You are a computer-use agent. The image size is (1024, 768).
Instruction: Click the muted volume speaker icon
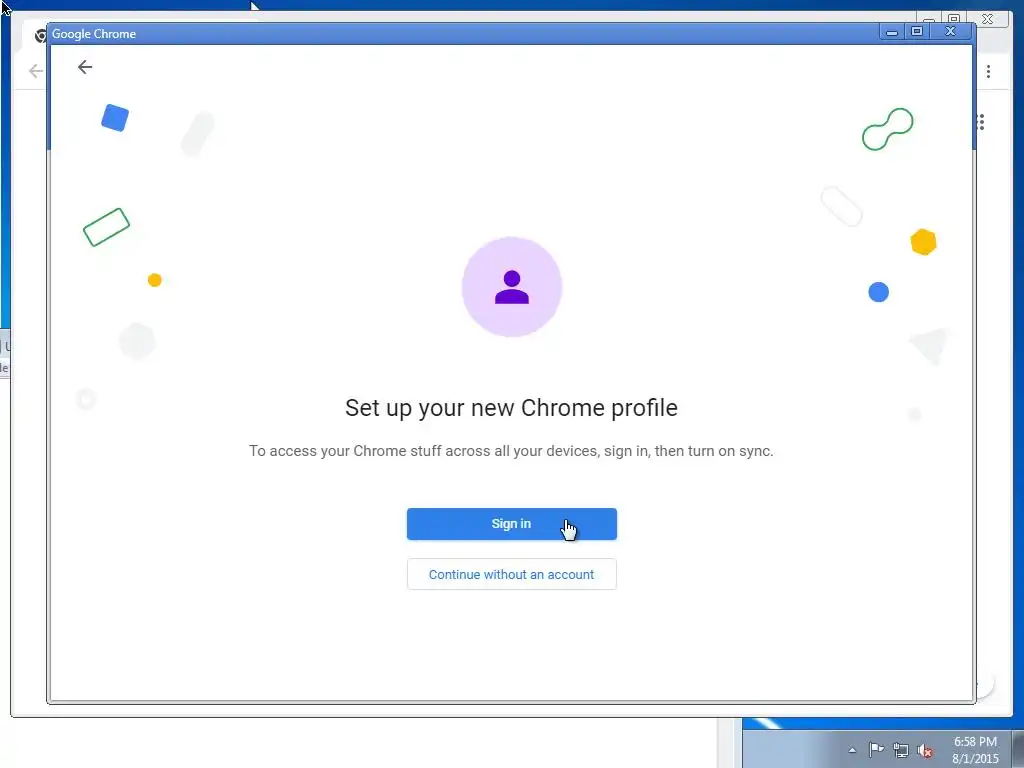pos(925,751)
